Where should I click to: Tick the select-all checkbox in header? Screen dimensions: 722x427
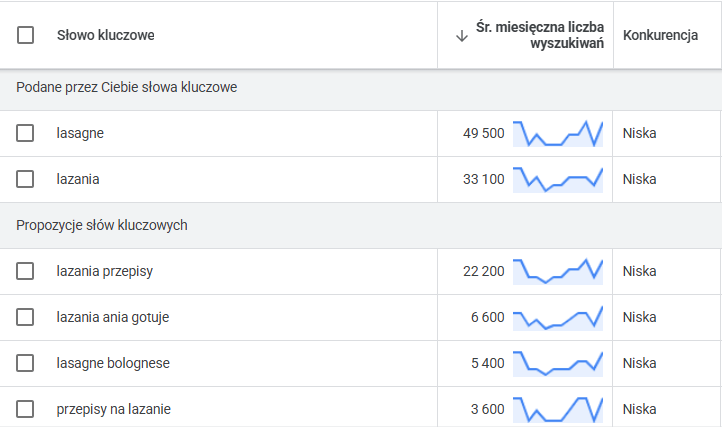[x=26, y=36]
